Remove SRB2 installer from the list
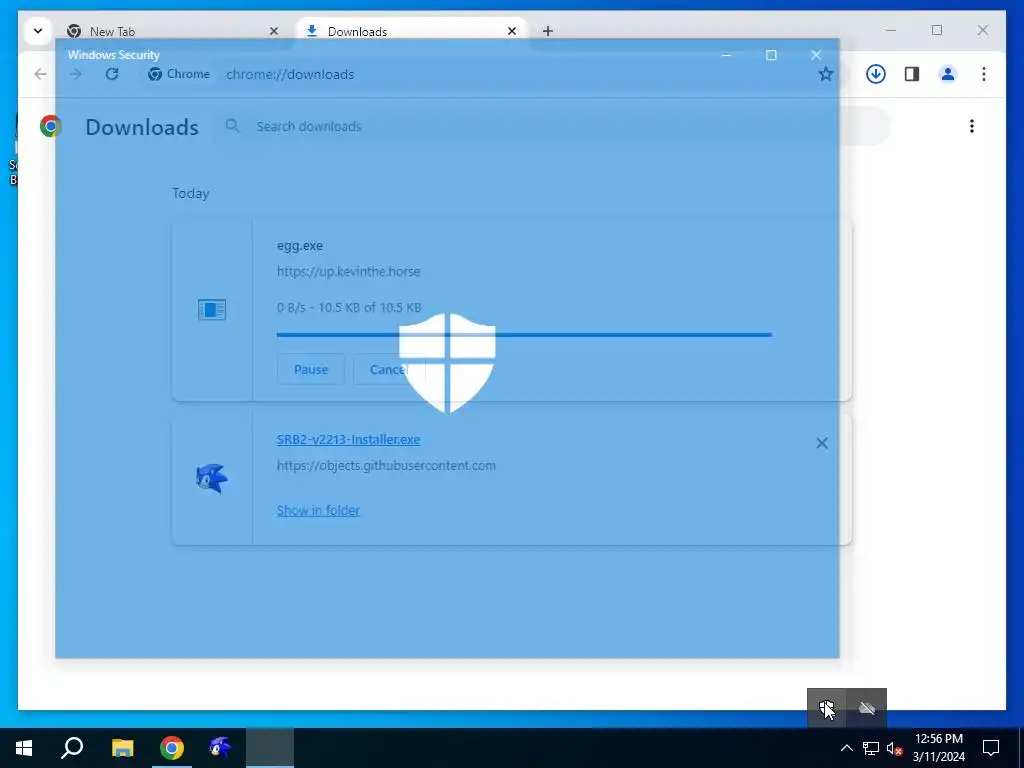Screen dimensions: 1024x768 pyautogui.click(x=822, y=443)
